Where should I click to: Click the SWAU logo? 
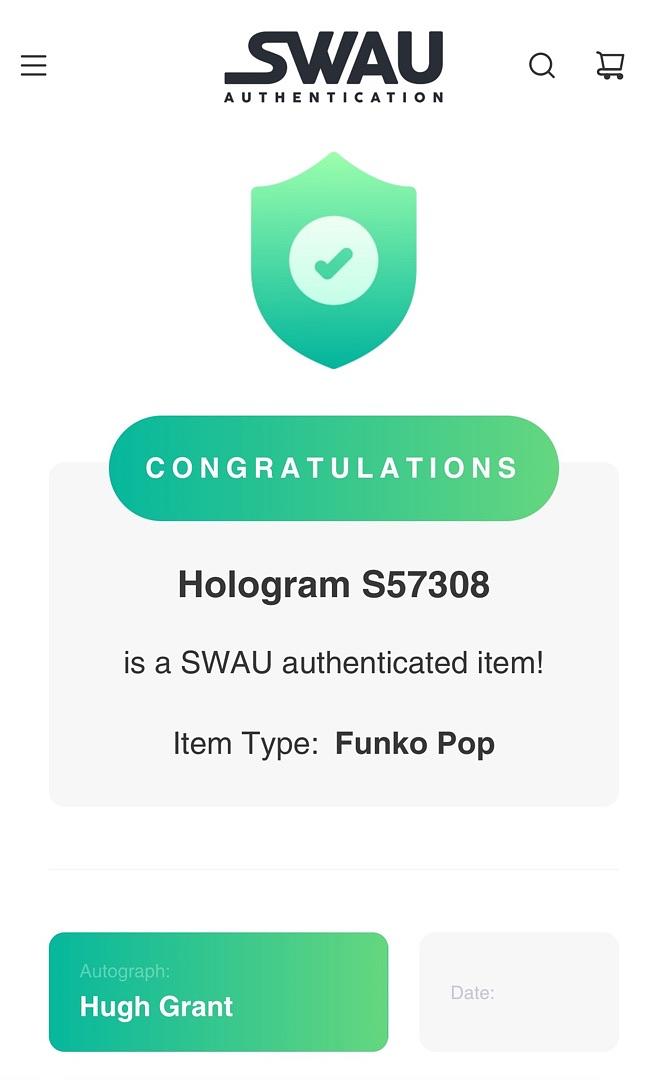coord(334,67)
